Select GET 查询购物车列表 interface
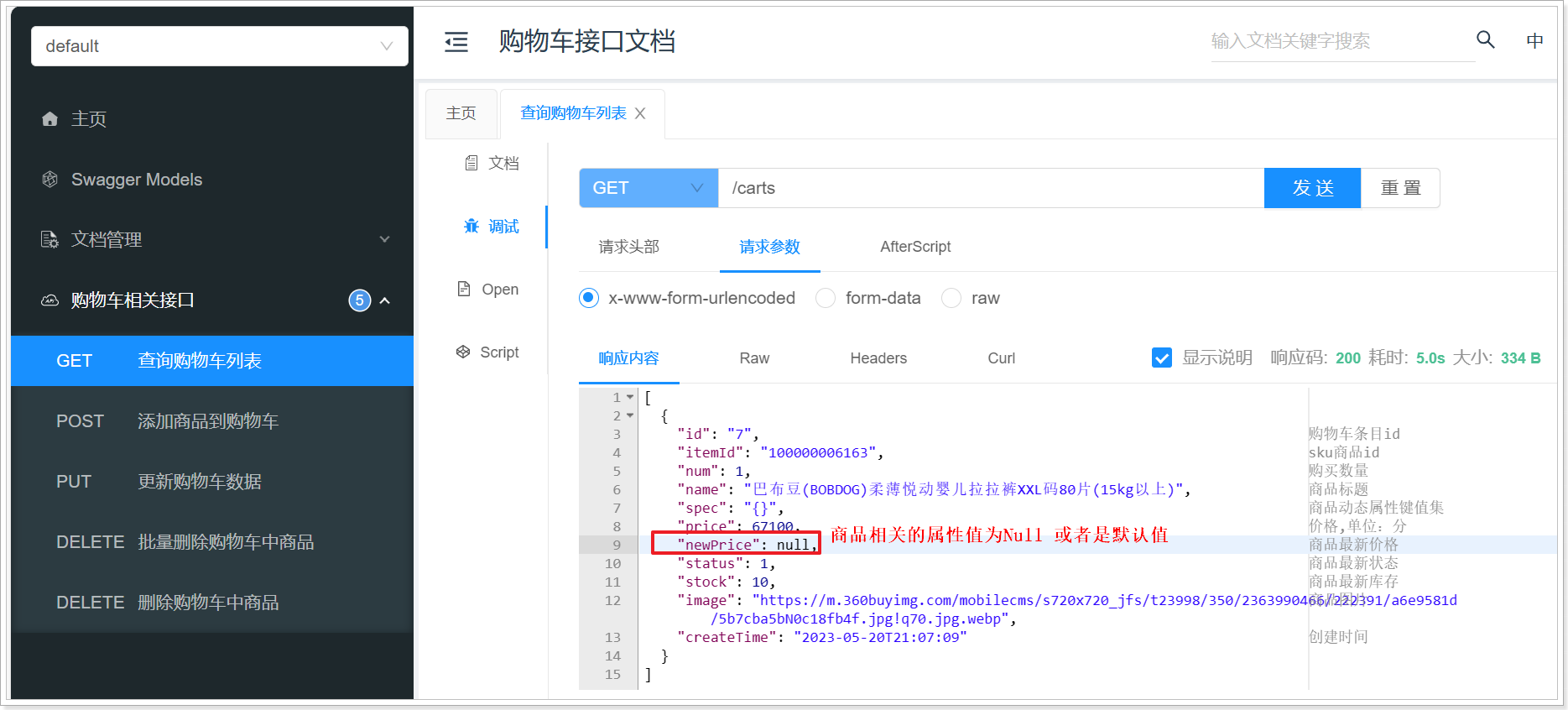This screenshot has width=1568, height=710. click(212, 361)
